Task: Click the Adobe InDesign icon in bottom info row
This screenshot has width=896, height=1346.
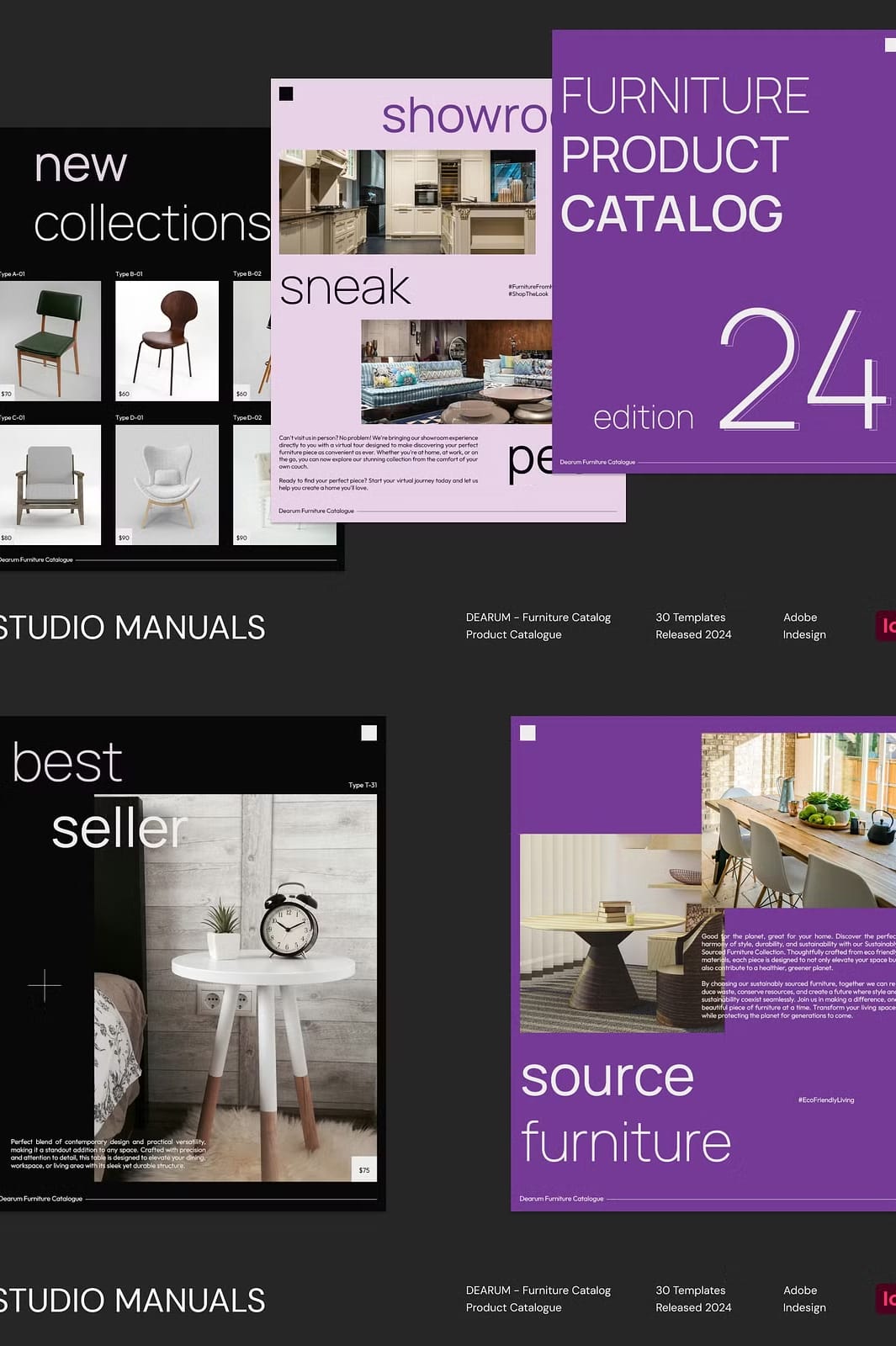Action: pyautogui.click(x=886, y=1299)
